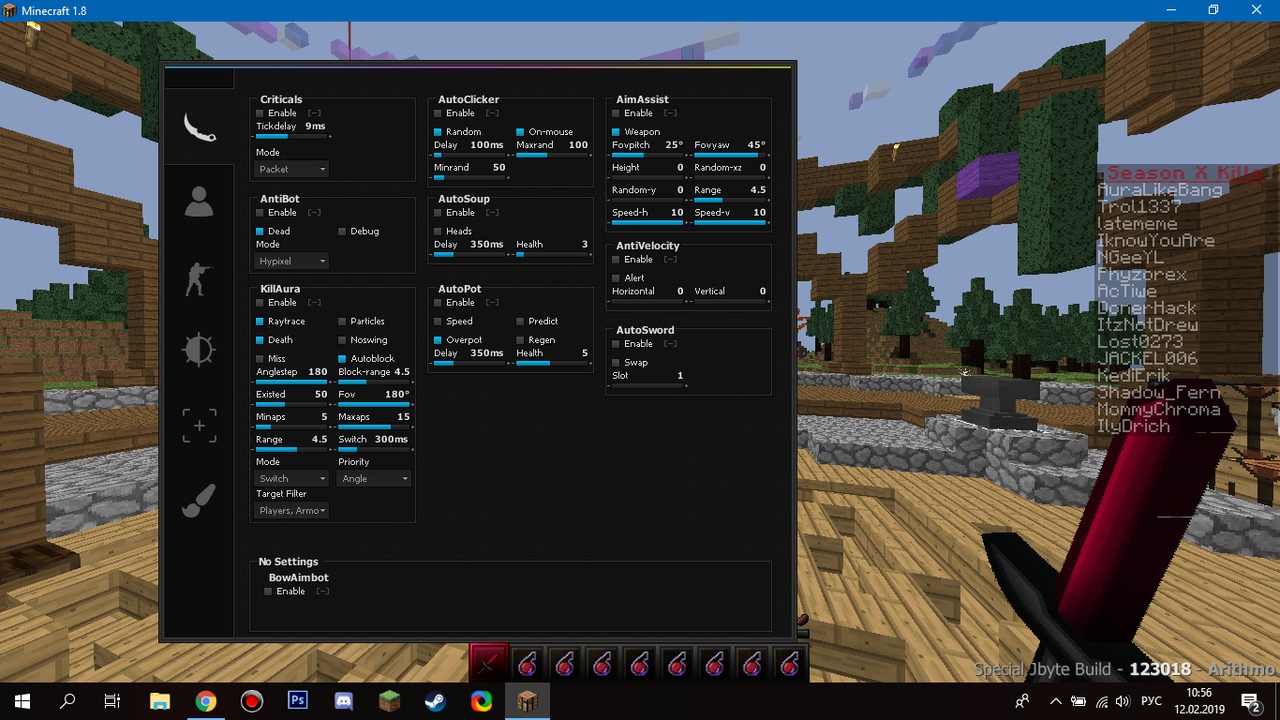Image resolution: width=1280 pixels, height=720 pixels.
Task: Toggle the Weapon checkbox in AimAssist
Action: point(616,132)
